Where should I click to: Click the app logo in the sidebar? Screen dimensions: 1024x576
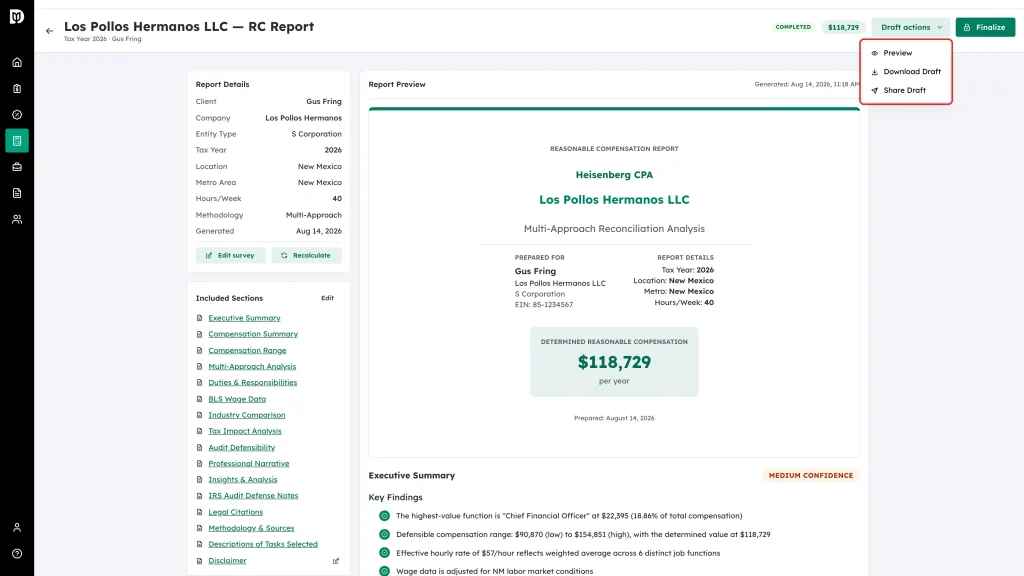point(17,17)
